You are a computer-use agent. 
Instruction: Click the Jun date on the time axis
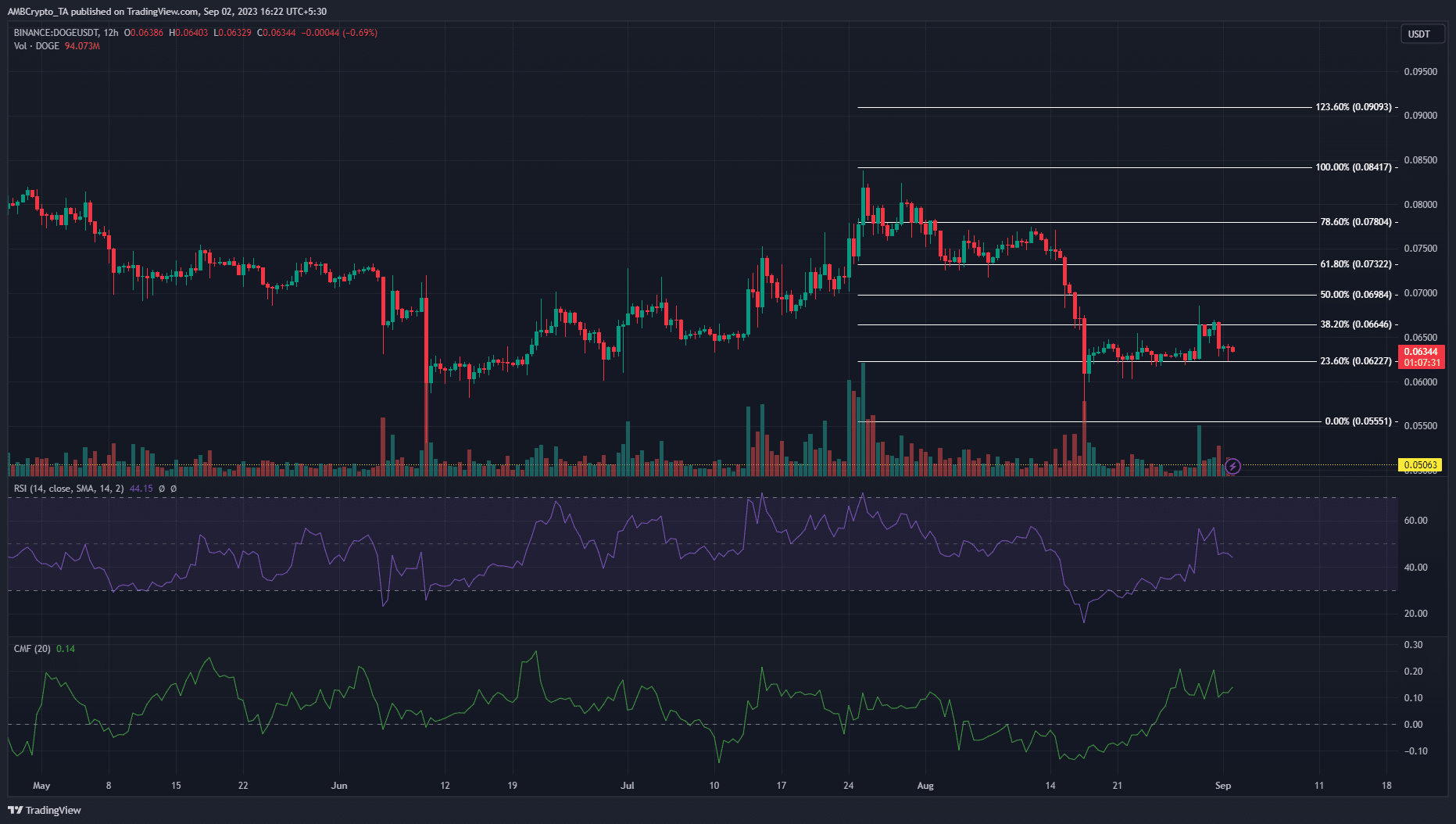click(x=339, y=786)
